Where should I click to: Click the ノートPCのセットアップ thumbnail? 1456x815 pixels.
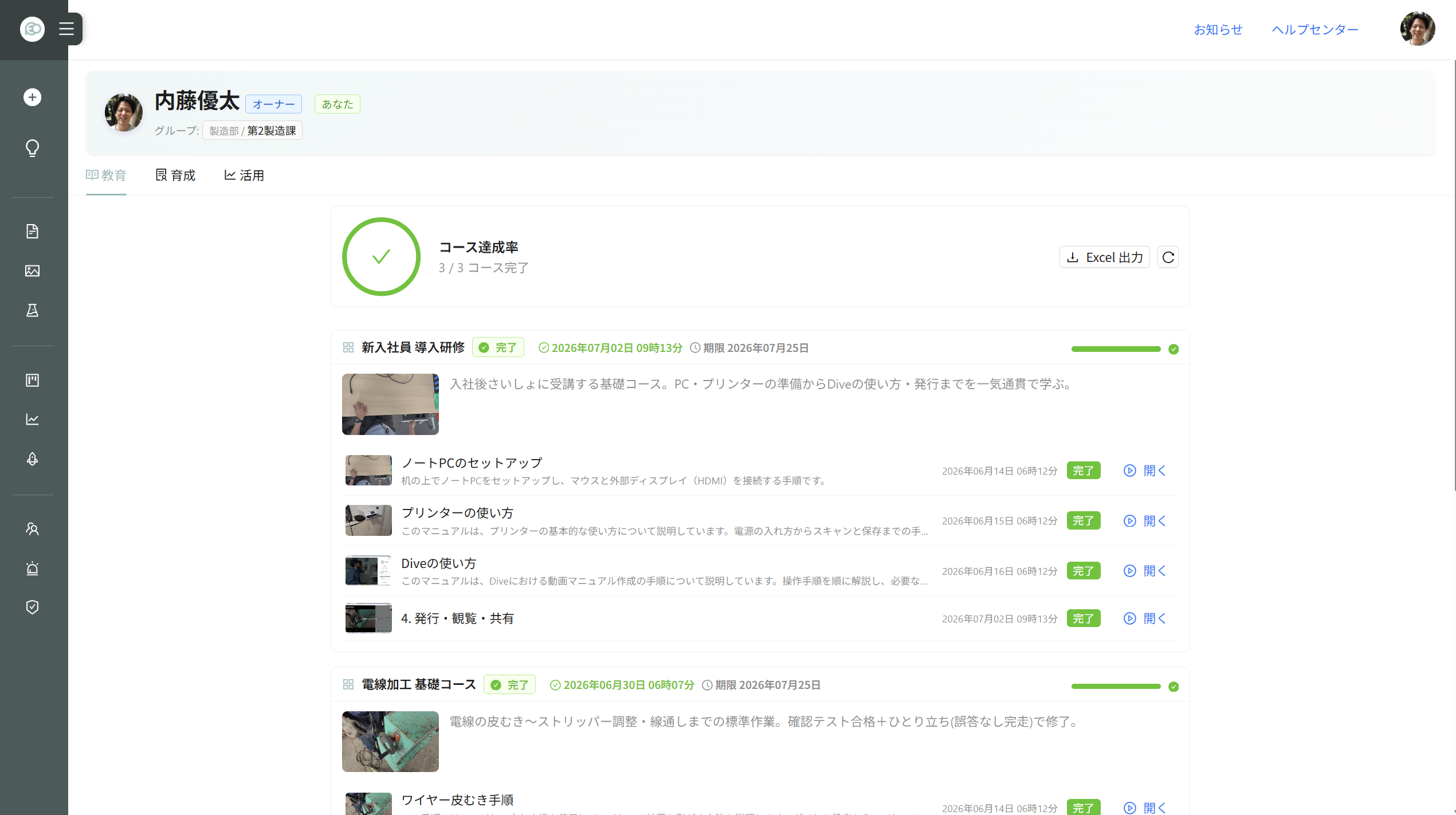(x=368, y=471)
